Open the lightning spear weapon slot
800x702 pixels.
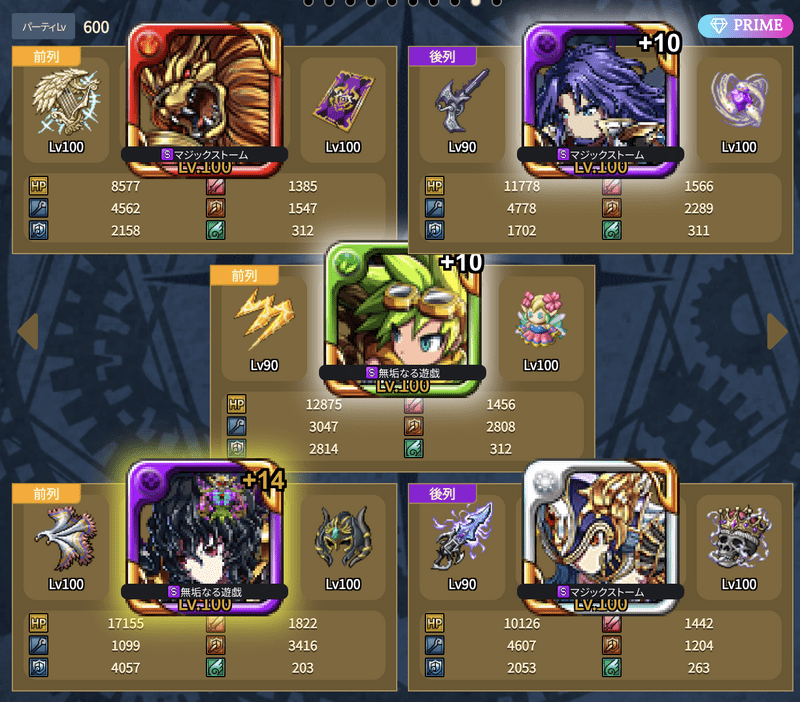click(462, 547)
